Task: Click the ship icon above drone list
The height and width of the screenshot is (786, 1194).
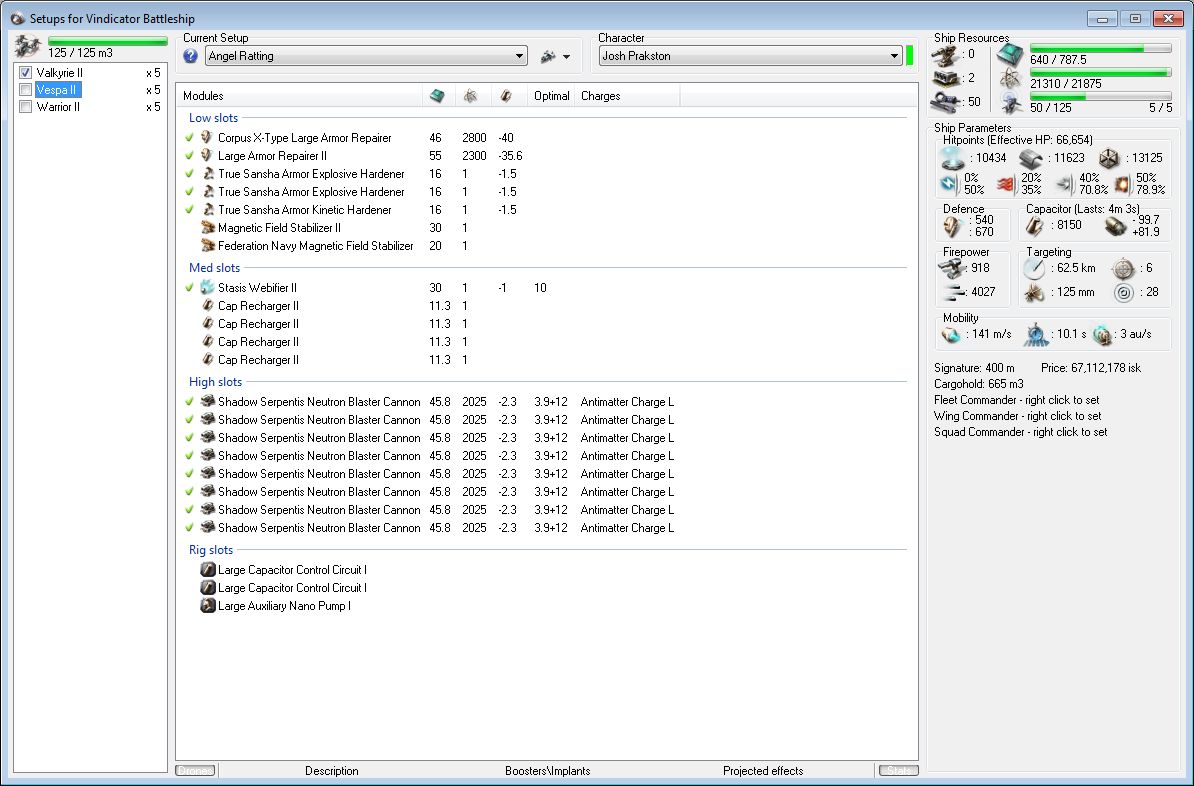Action: click(x=28, y=46)
